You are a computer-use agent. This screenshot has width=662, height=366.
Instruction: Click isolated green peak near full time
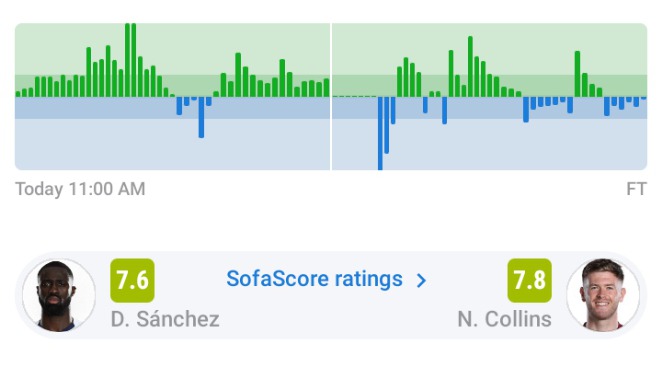(577, 74)
